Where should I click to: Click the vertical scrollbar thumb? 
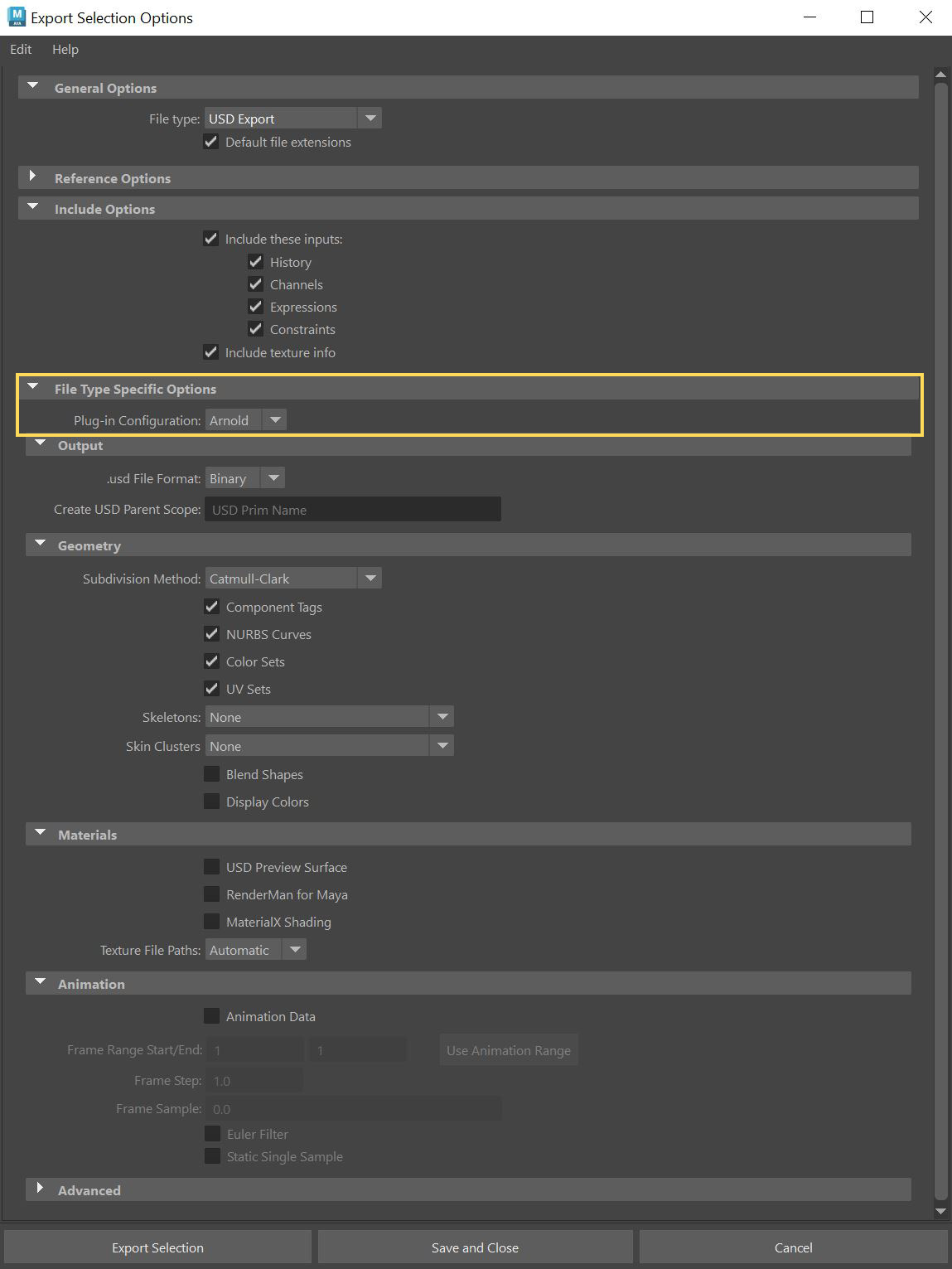pyautogui.click(x=940, y=641)
